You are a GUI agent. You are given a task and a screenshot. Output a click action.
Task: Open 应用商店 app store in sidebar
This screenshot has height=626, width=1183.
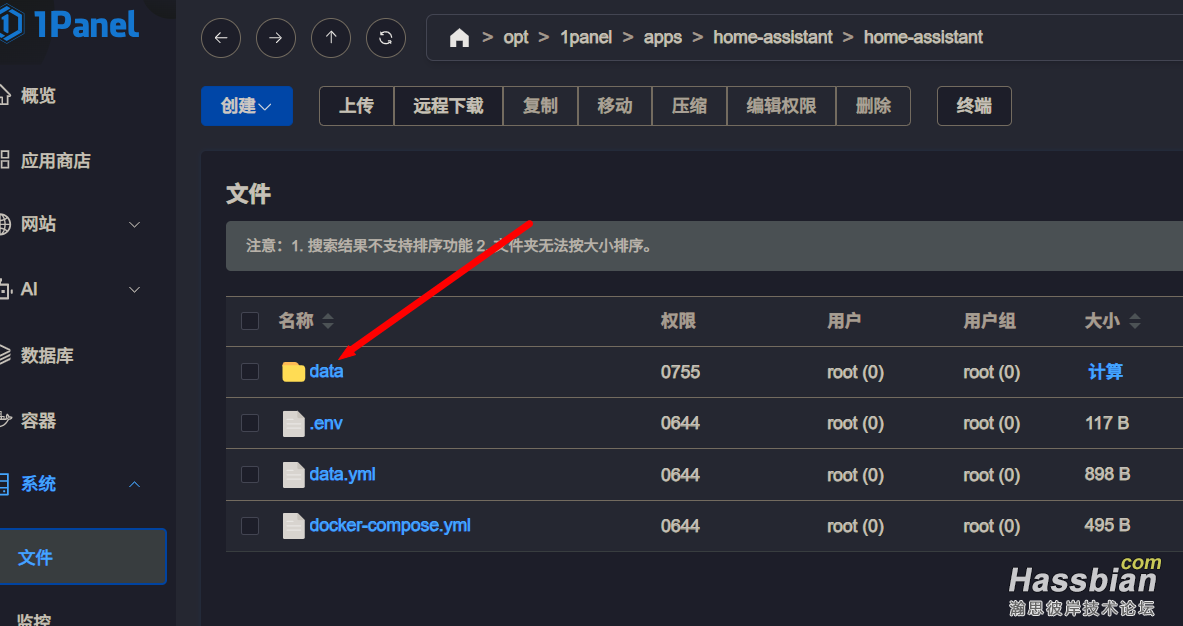pos(55,161)
